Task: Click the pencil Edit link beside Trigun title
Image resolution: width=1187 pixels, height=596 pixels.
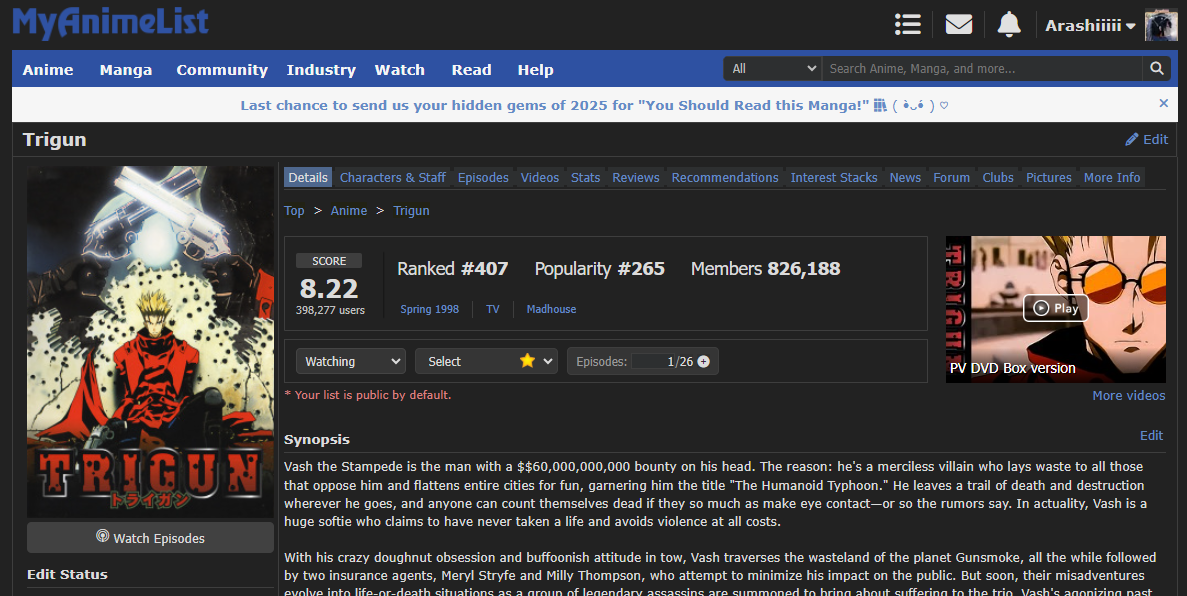Action: click(x=1147, y=139)
